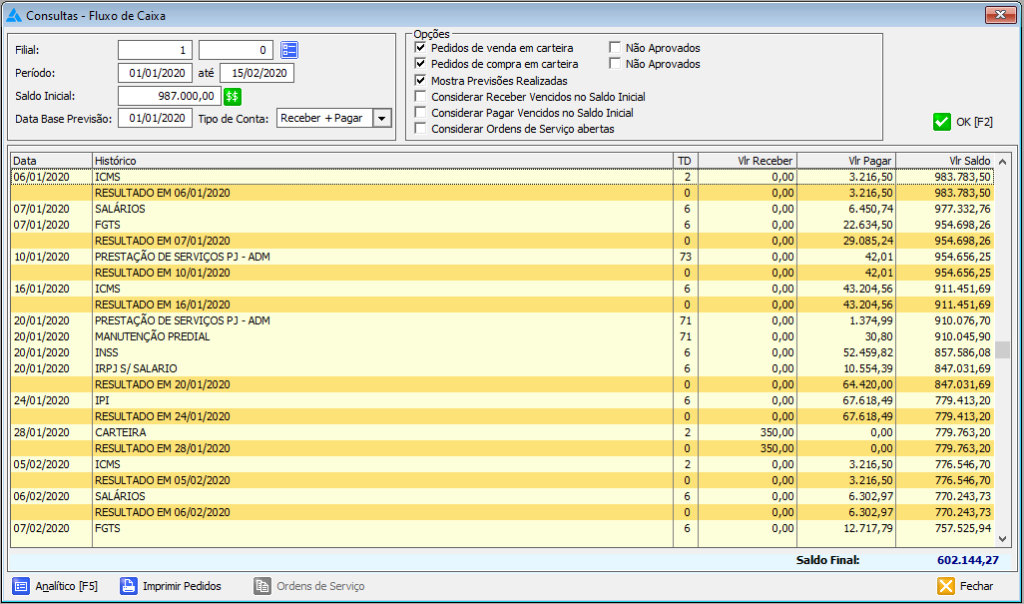Click the green checkmark OK [F2] icon
The image size is (1024, 604).
pos(941,122)
